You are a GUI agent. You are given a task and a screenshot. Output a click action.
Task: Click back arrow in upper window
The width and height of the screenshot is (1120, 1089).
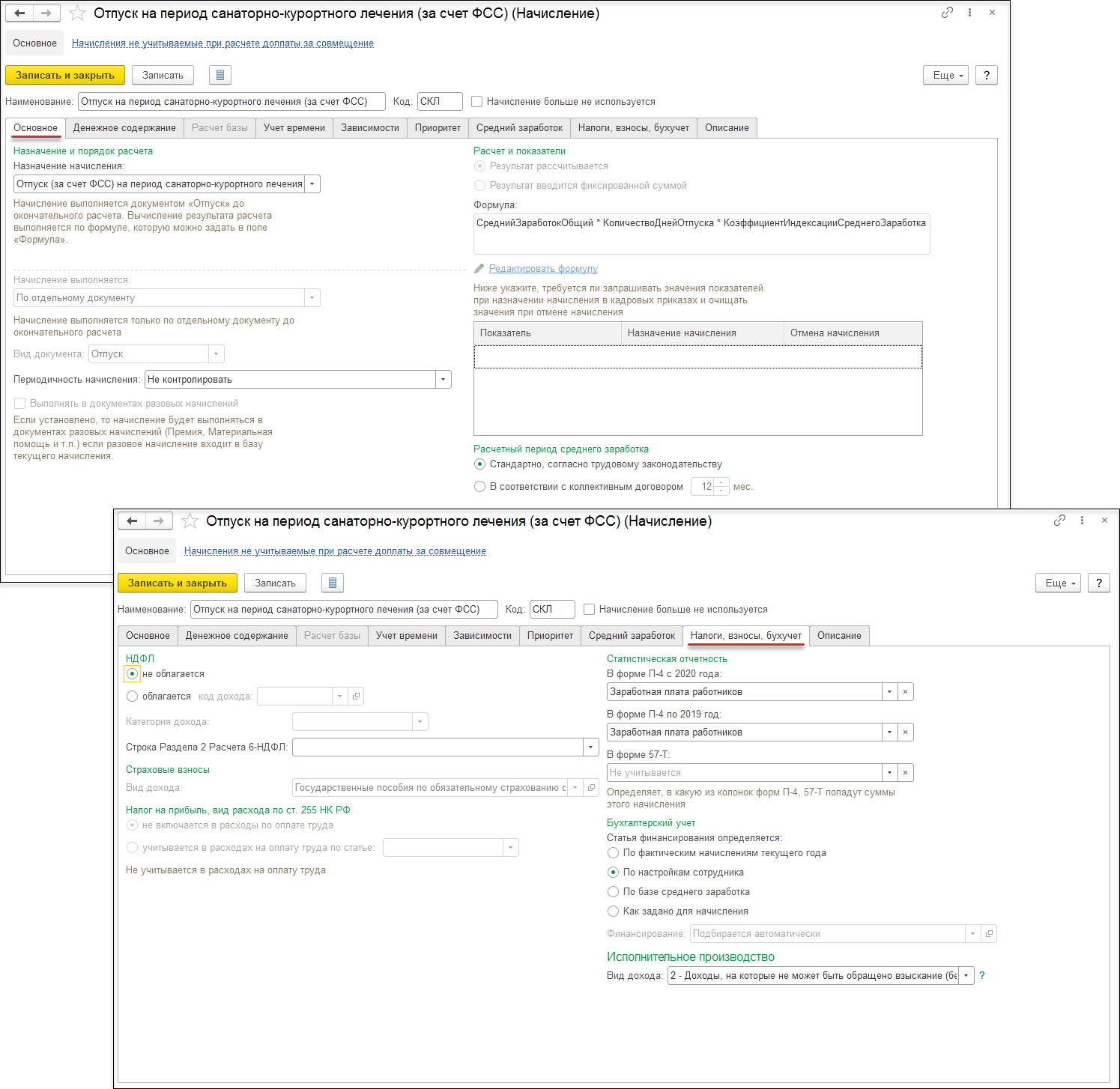[19, 13]
